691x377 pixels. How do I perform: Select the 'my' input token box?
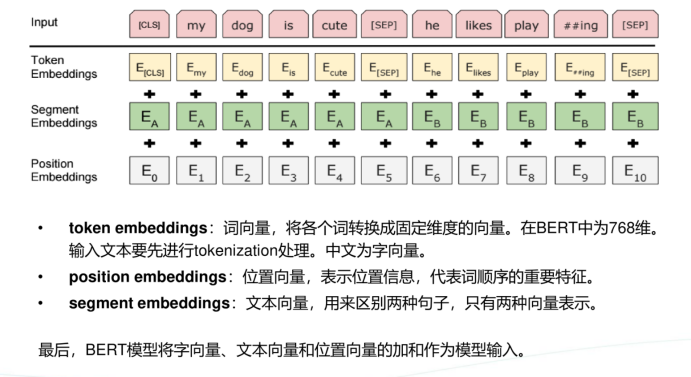pyautogui.click(x=196, y=24)
